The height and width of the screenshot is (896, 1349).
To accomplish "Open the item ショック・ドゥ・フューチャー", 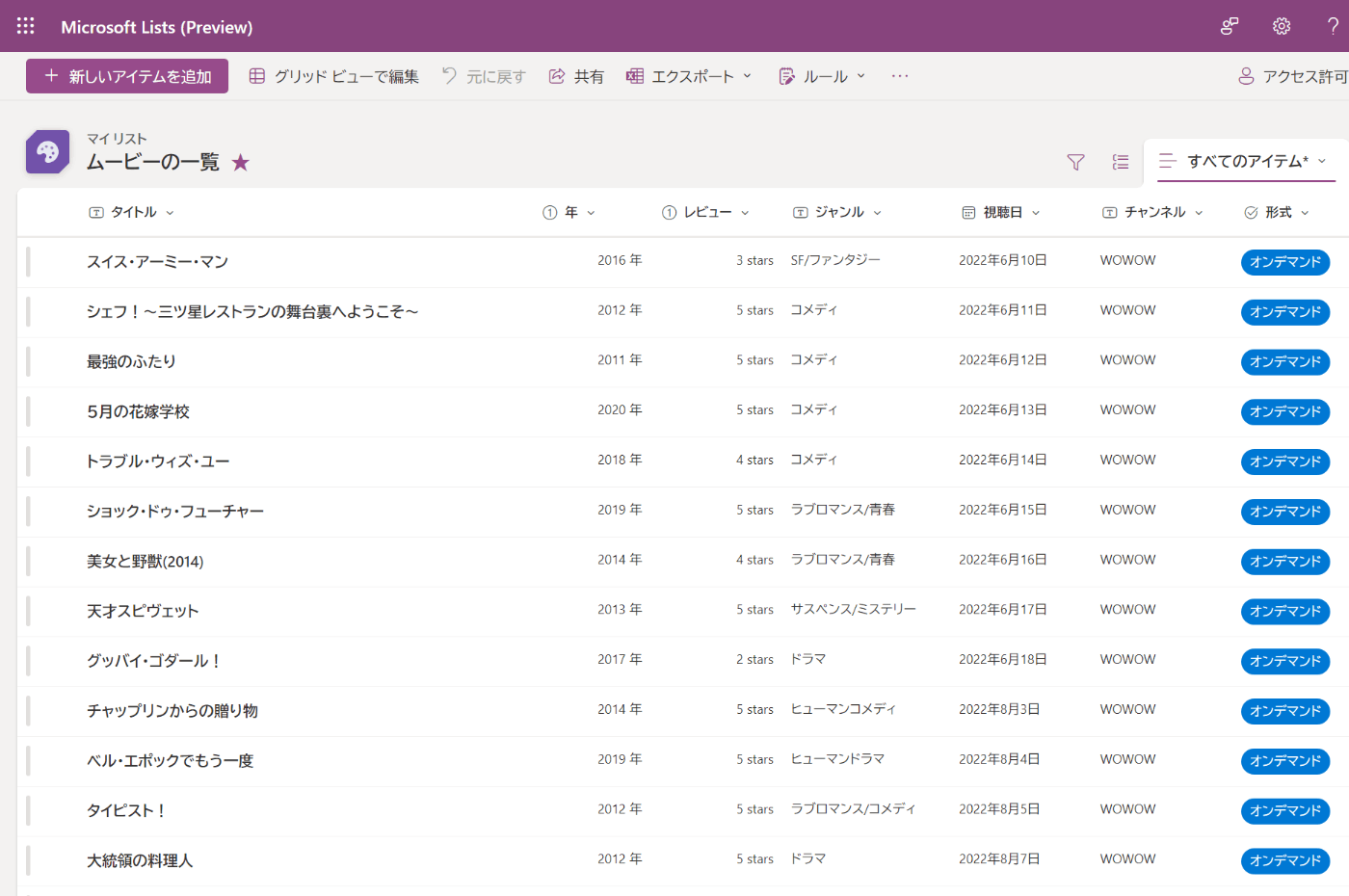I will pos(175,512).
